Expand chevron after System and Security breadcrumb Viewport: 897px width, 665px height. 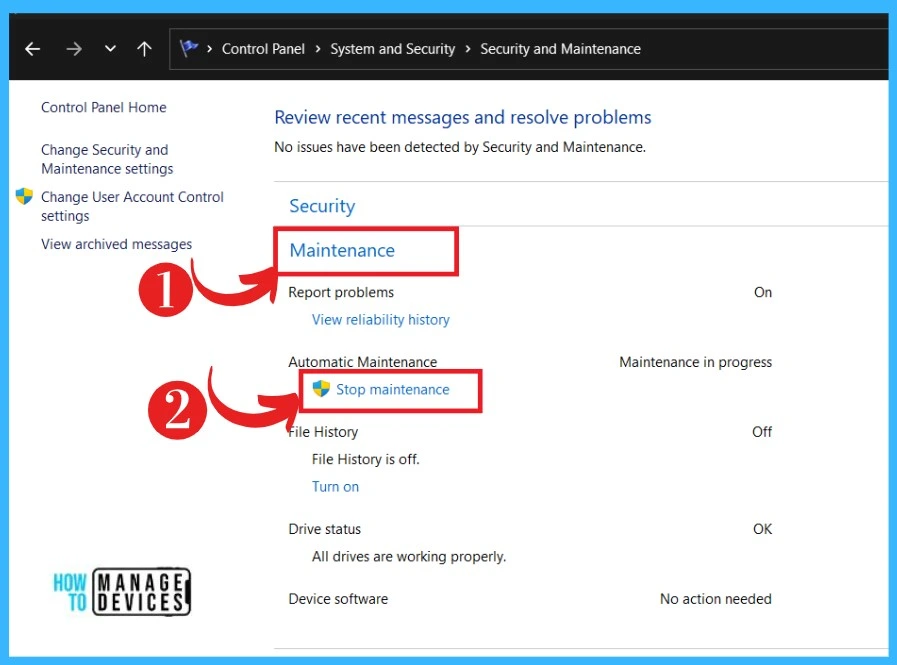pos(468,49)
